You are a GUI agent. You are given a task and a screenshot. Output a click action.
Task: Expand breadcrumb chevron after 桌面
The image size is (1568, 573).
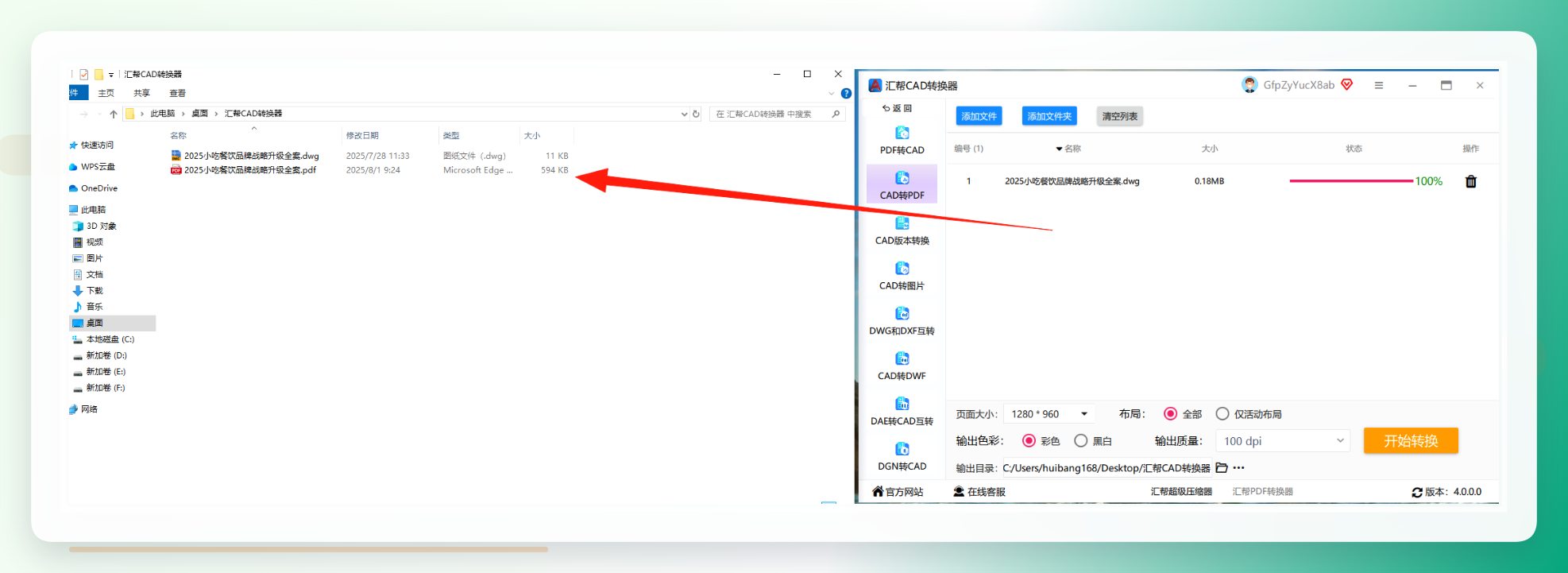[216, 114]
